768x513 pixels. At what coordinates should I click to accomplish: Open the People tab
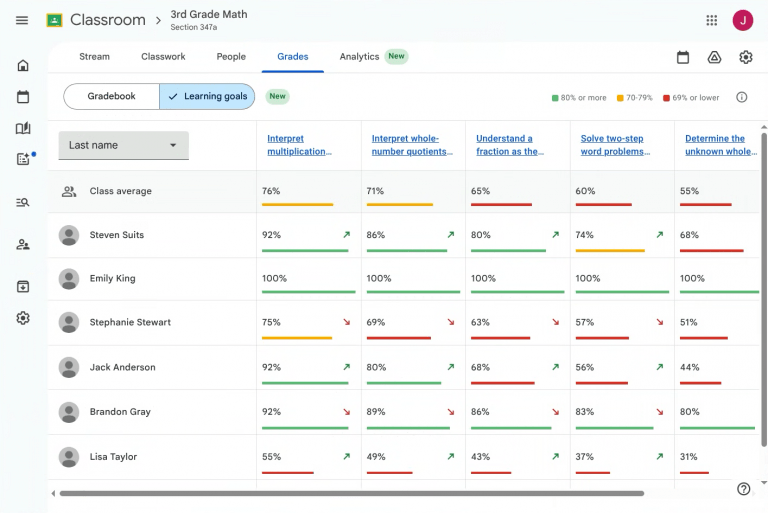coord(231,56)
